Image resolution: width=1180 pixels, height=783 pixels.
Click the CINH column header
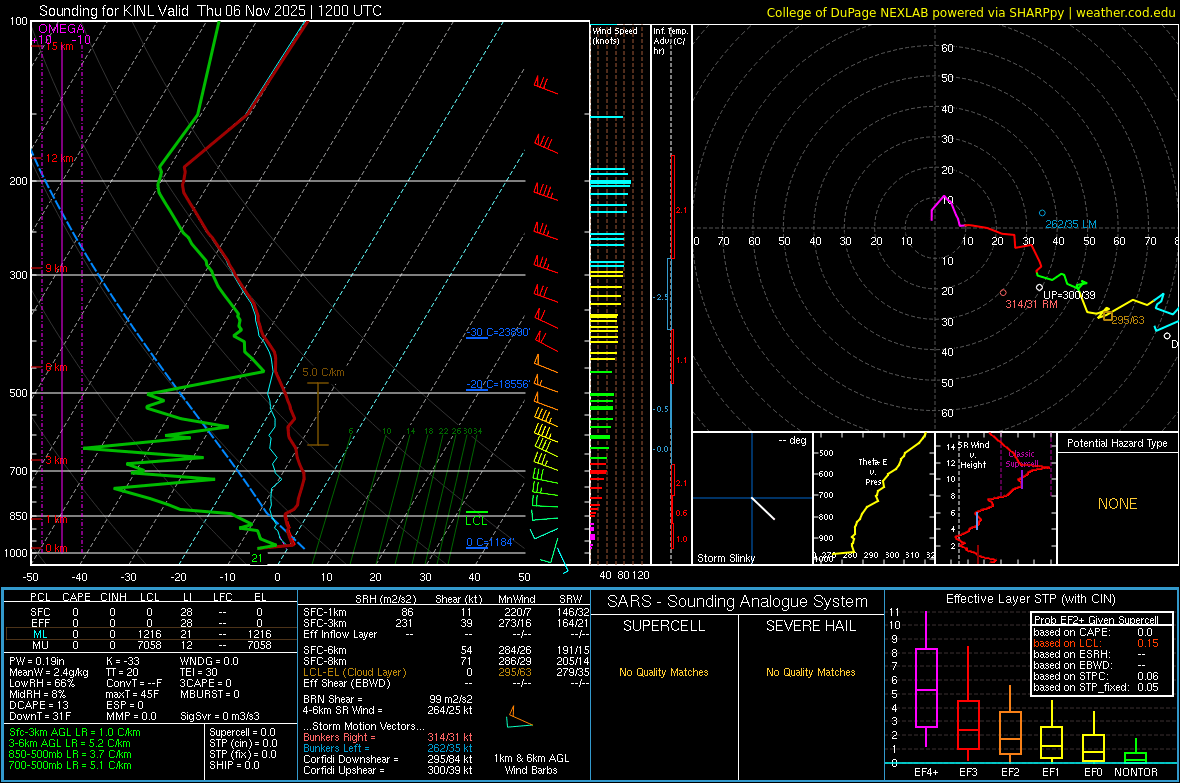point(113,597)
